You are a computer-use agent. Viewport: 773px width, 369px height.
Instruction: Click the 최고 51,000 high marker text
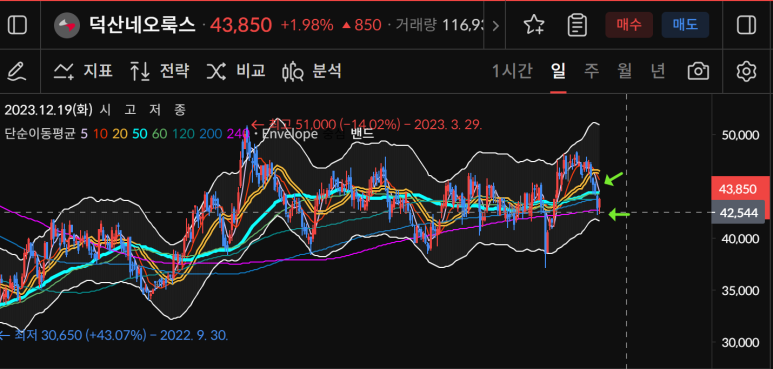pyautogui.click(x=366, y=124)
